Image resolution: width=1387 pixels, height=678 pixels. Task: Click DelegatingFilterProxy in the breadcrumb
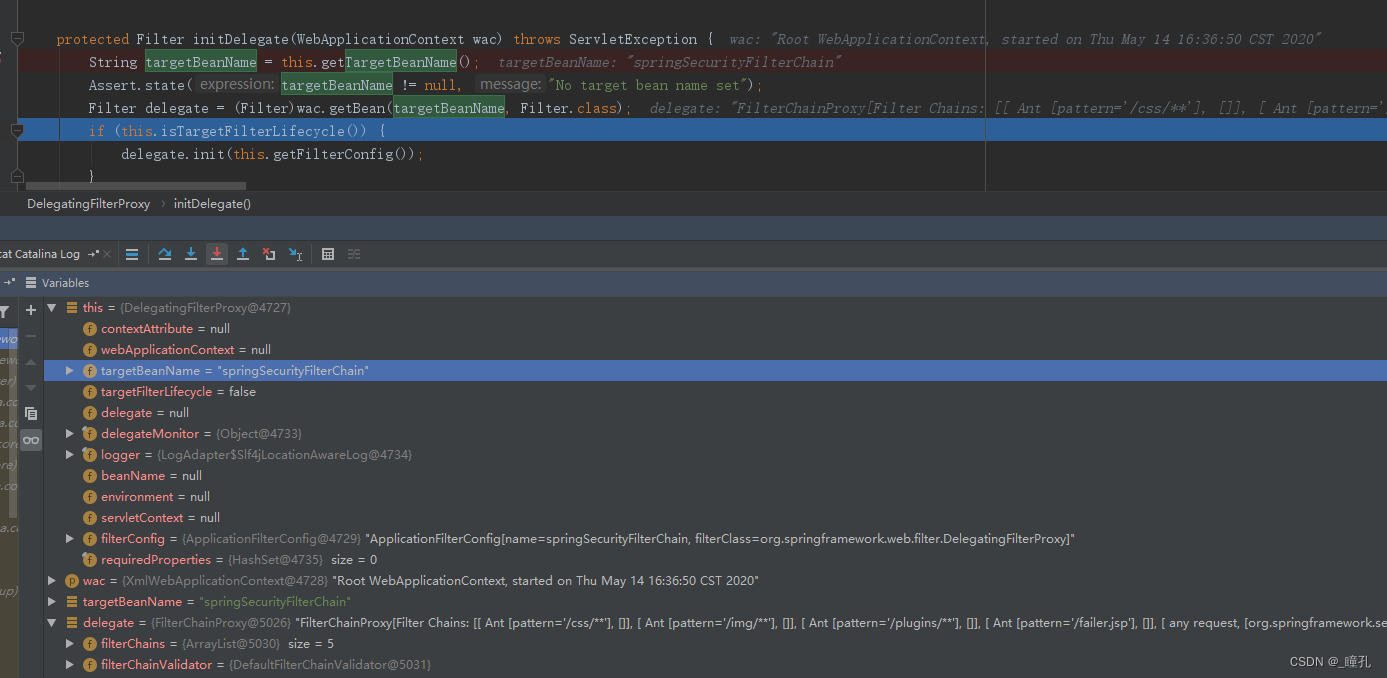(88, 204)
